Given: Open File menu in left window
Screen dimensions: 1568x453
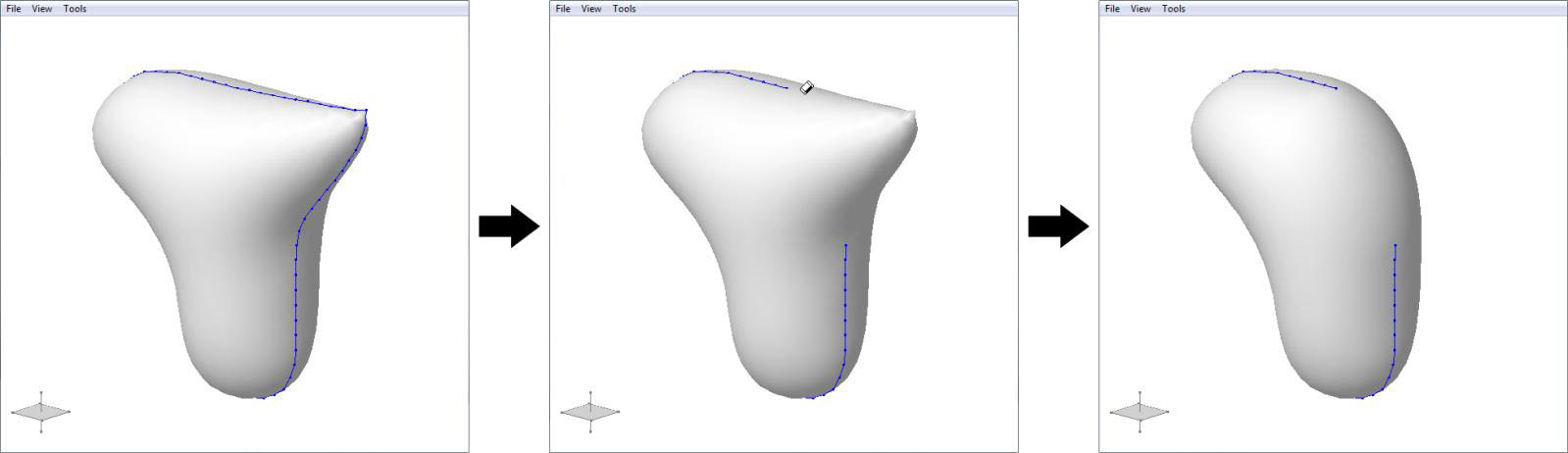Looking at the screenshot, I should click(14, 9).
